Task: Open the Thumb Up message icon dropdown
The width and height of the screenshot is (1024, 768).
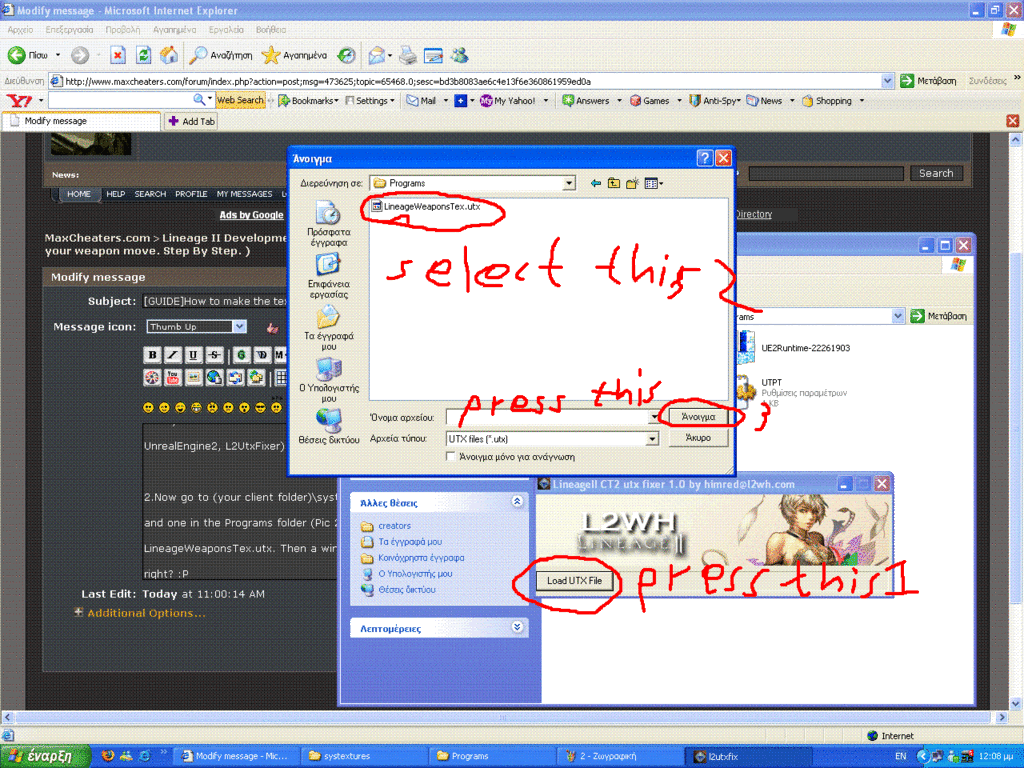Action: click(x=239, y=326)
